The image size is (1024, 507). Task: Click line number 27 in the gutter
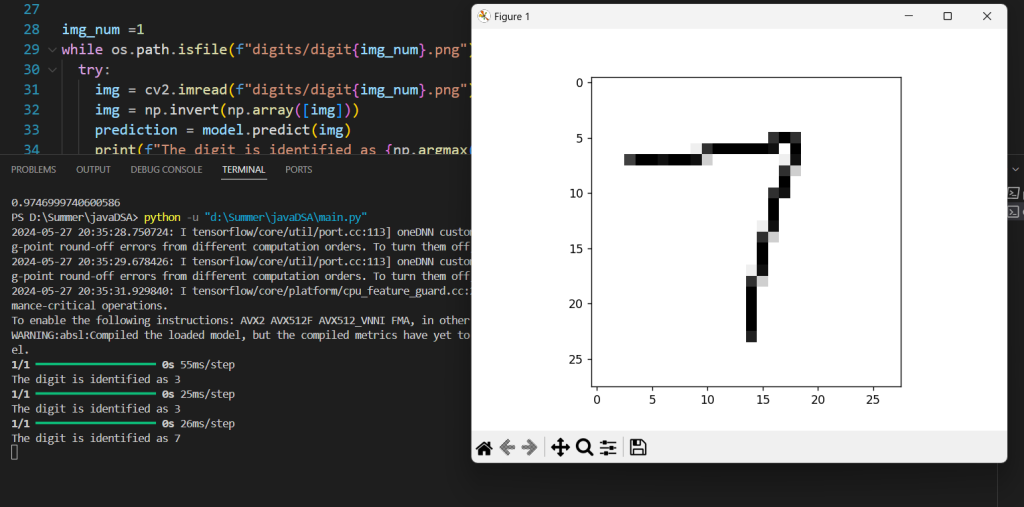point(31,10)
